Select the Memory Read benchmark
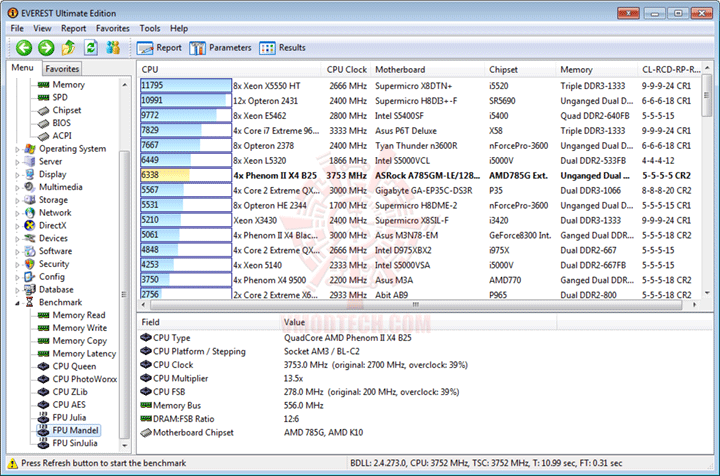The width and height of the screenshot is (720, 476). click(79, 315)
